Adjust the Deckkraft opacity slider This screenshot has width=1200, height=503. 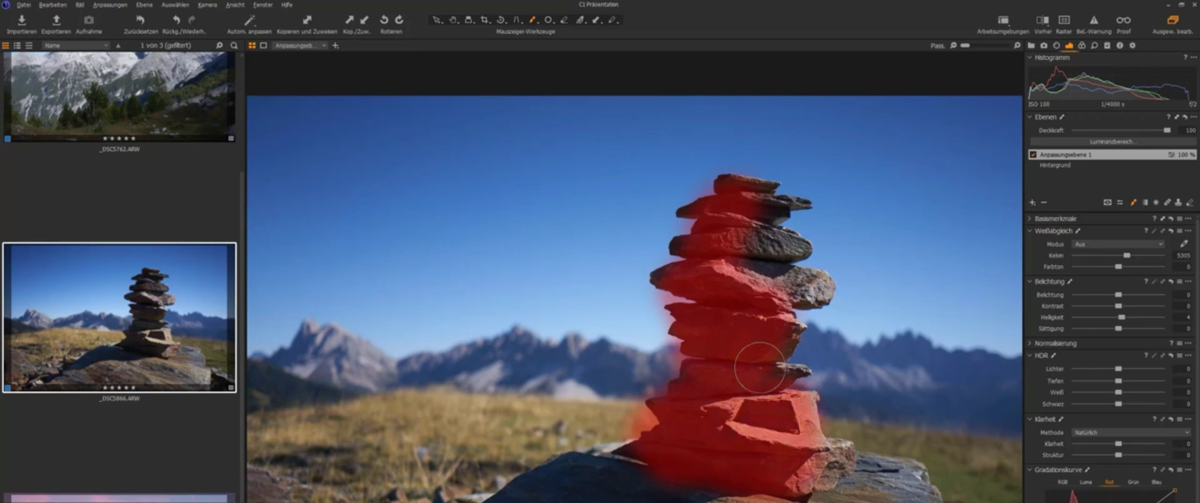click(1120, 130)
